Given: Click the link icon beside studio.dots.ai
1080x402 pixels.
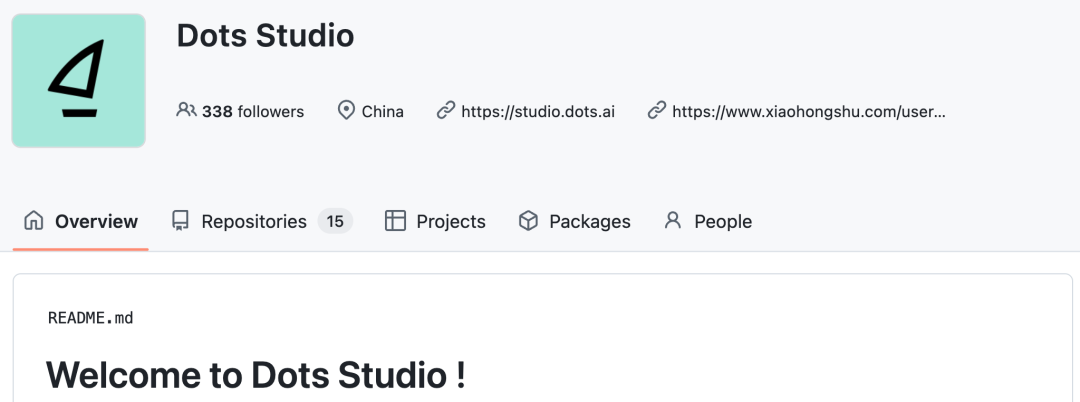Looking at the screenshot, I should (446, 110).
